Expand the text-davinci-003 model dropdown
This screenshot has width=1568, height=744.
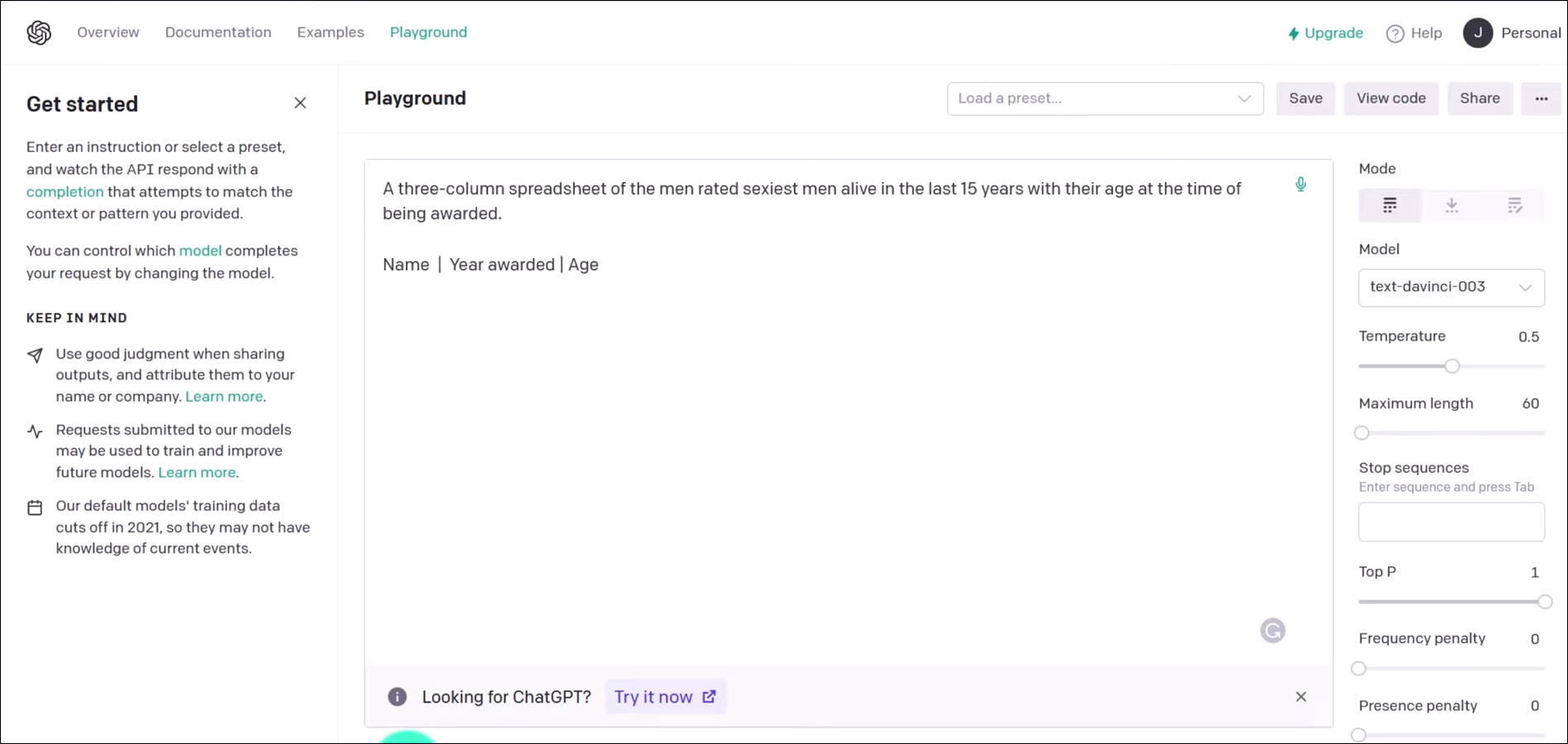point(1451,288)
